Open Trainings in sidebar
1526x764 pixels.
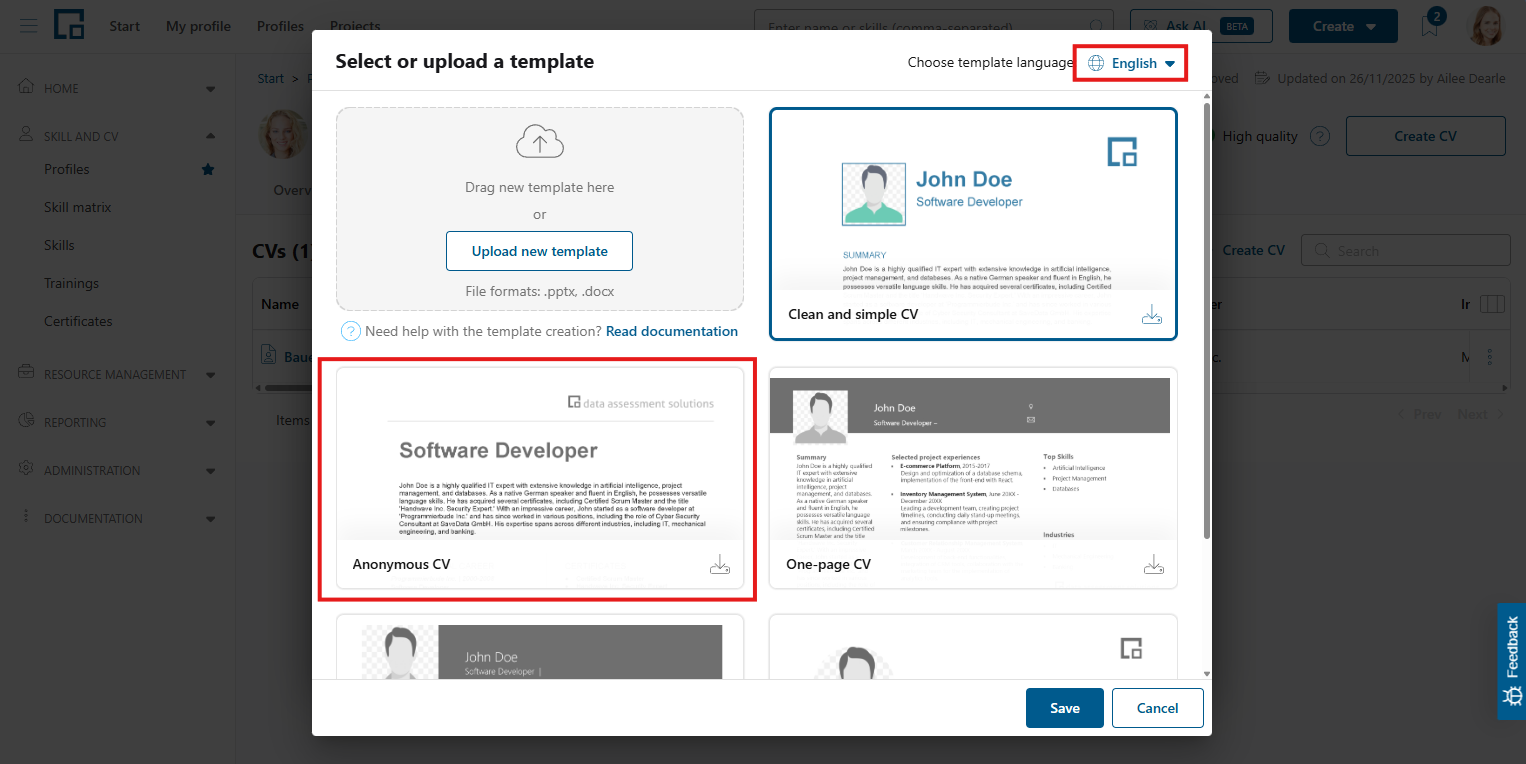click(x=71, y=283)
